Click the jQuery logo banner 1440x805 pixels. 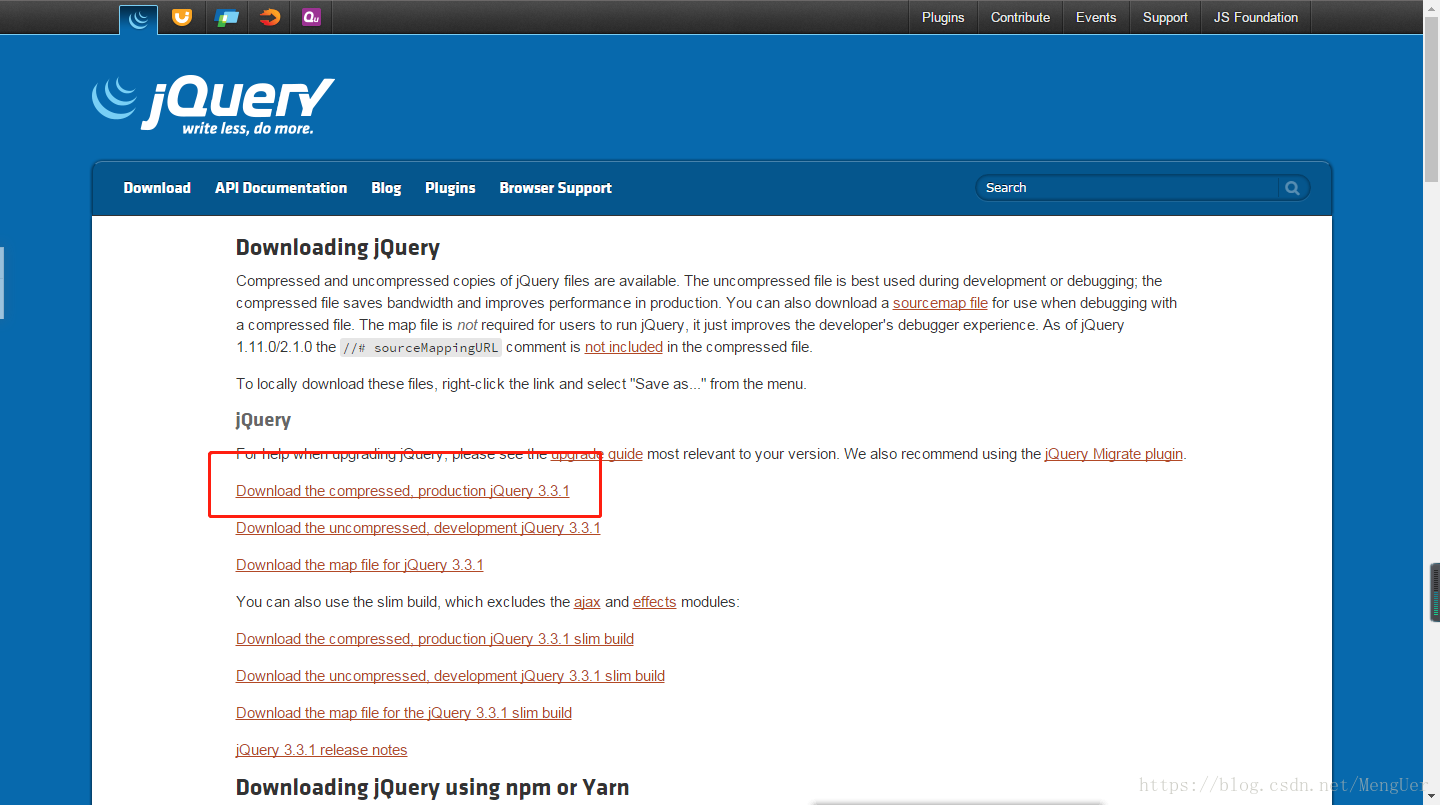[213, 105]
